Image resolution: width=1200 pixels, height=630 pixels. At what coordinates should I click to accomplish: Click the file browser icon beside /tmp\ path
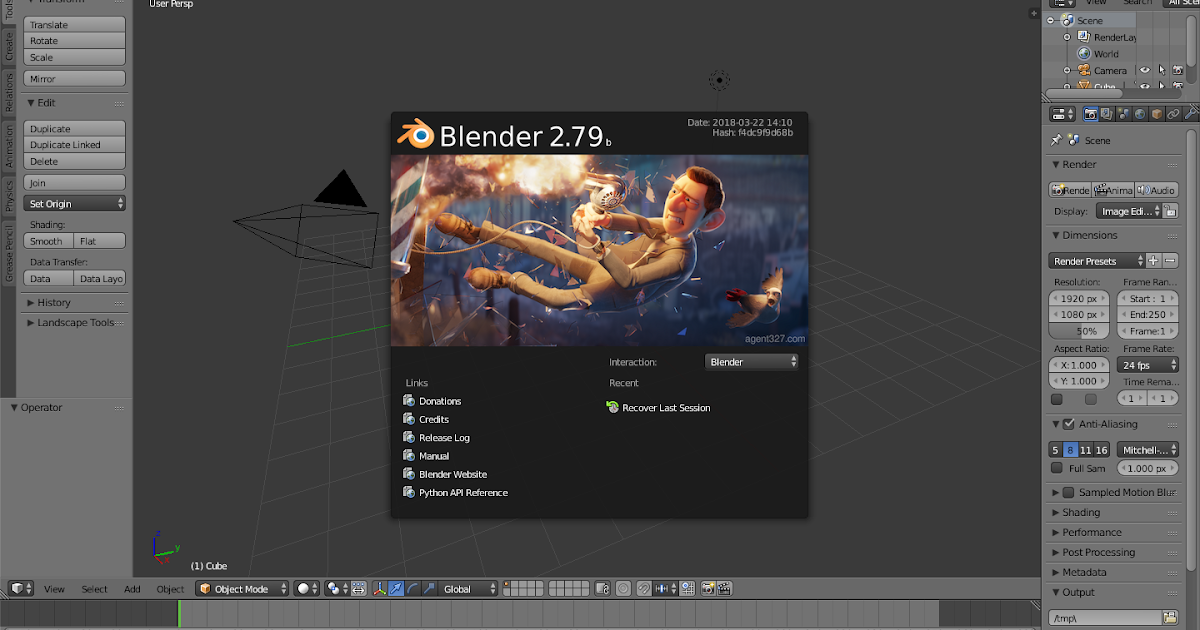pyautogui.click(x=1170, y=618)
